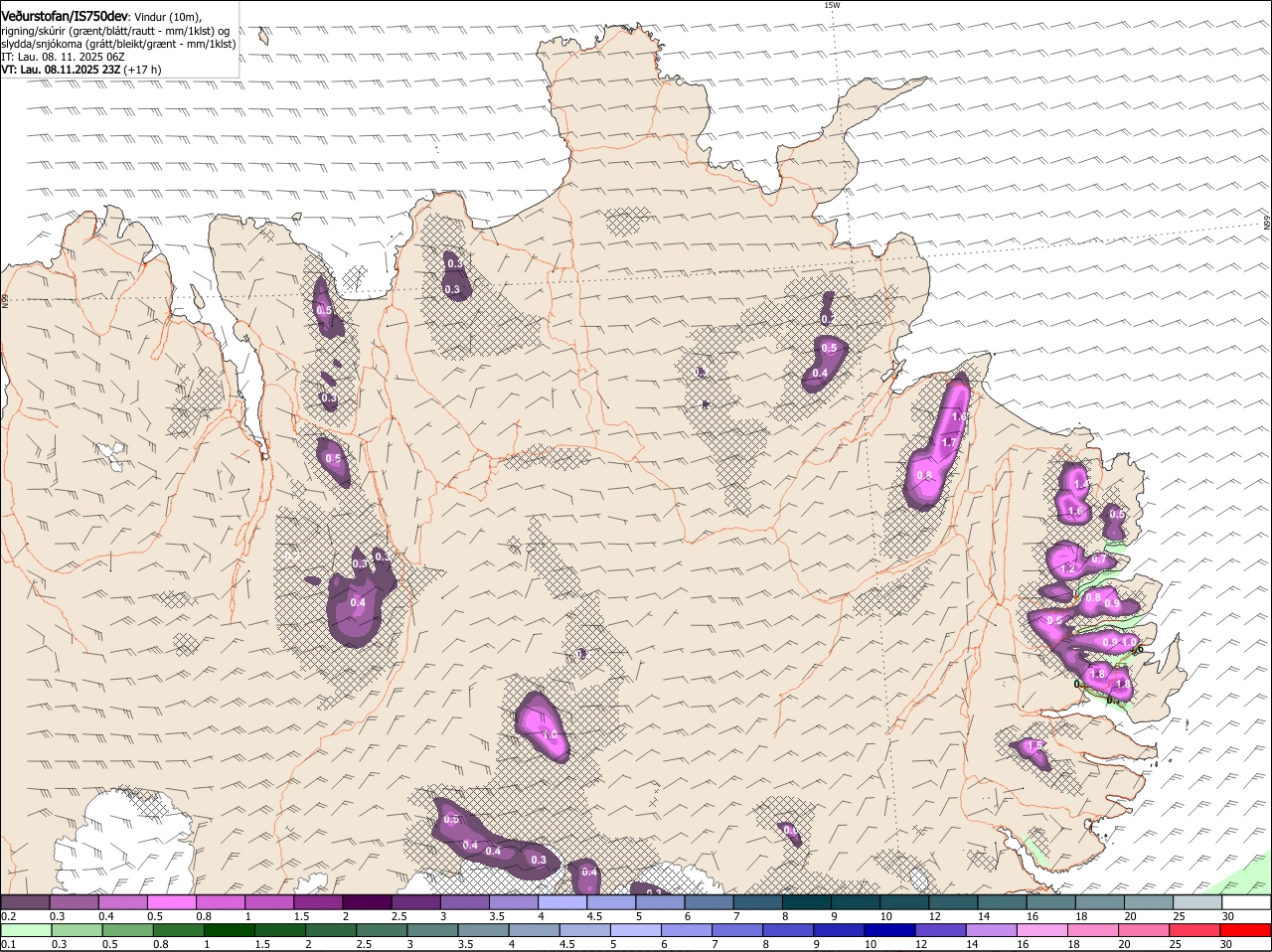Click the light pink 16 swatch, lower scale
The image size is (1272, 952).
pyautogui.click(x=1042, y=930)
